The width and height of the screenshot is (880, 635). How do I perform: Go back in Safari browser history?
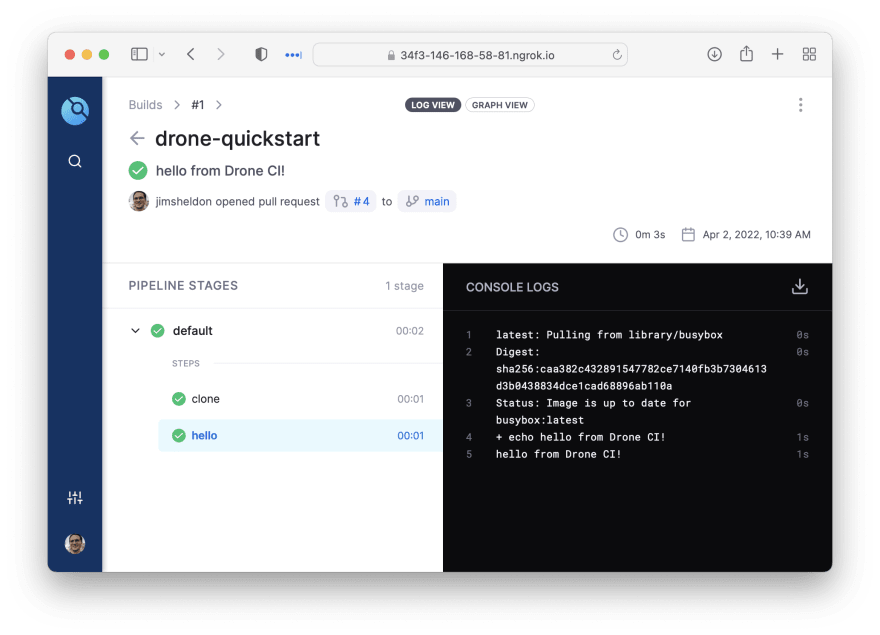coord(191,54)
